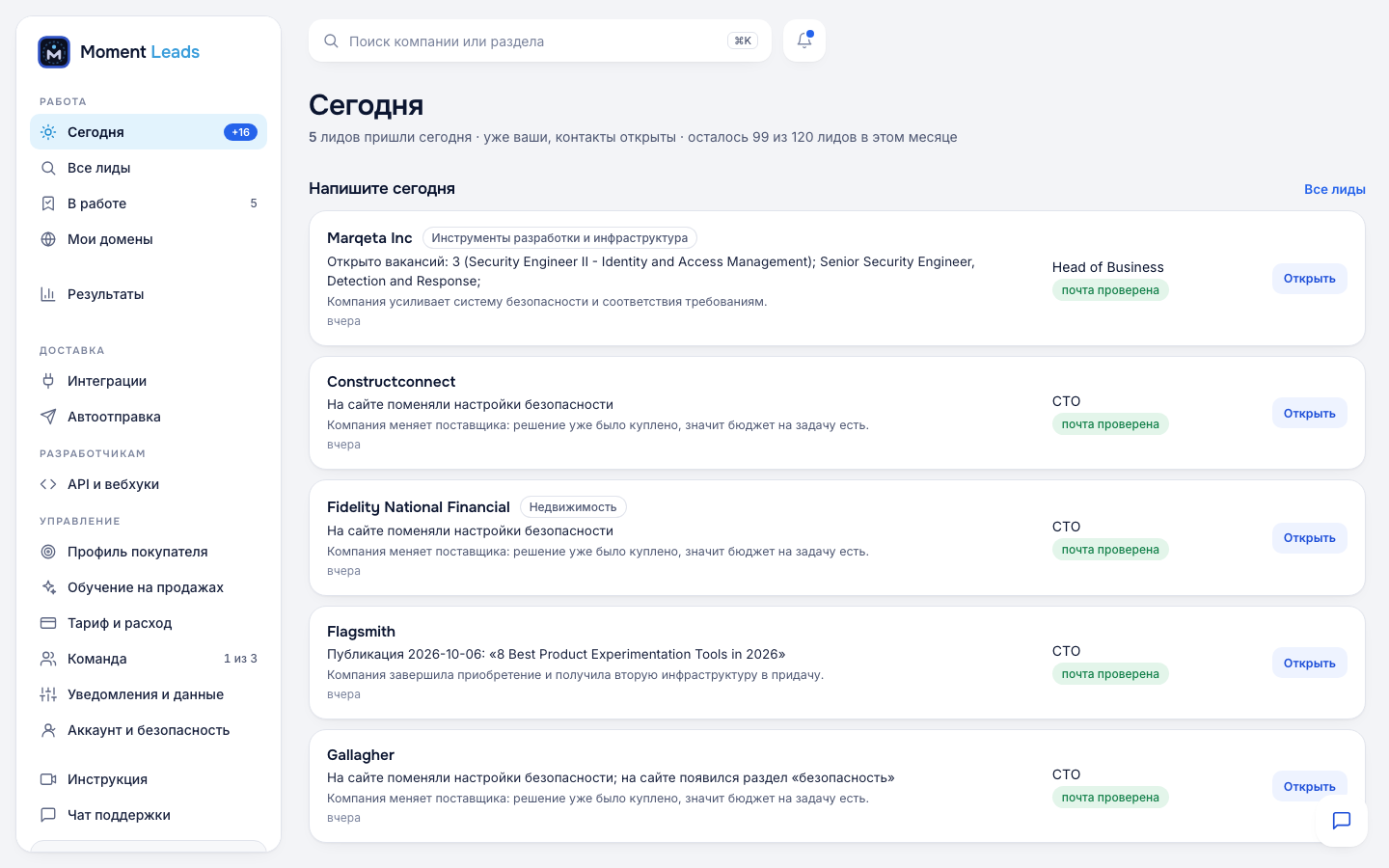Click the paper plane icon beside Автоотправка
Screen dimensions: 1389x868
point(48,417)
